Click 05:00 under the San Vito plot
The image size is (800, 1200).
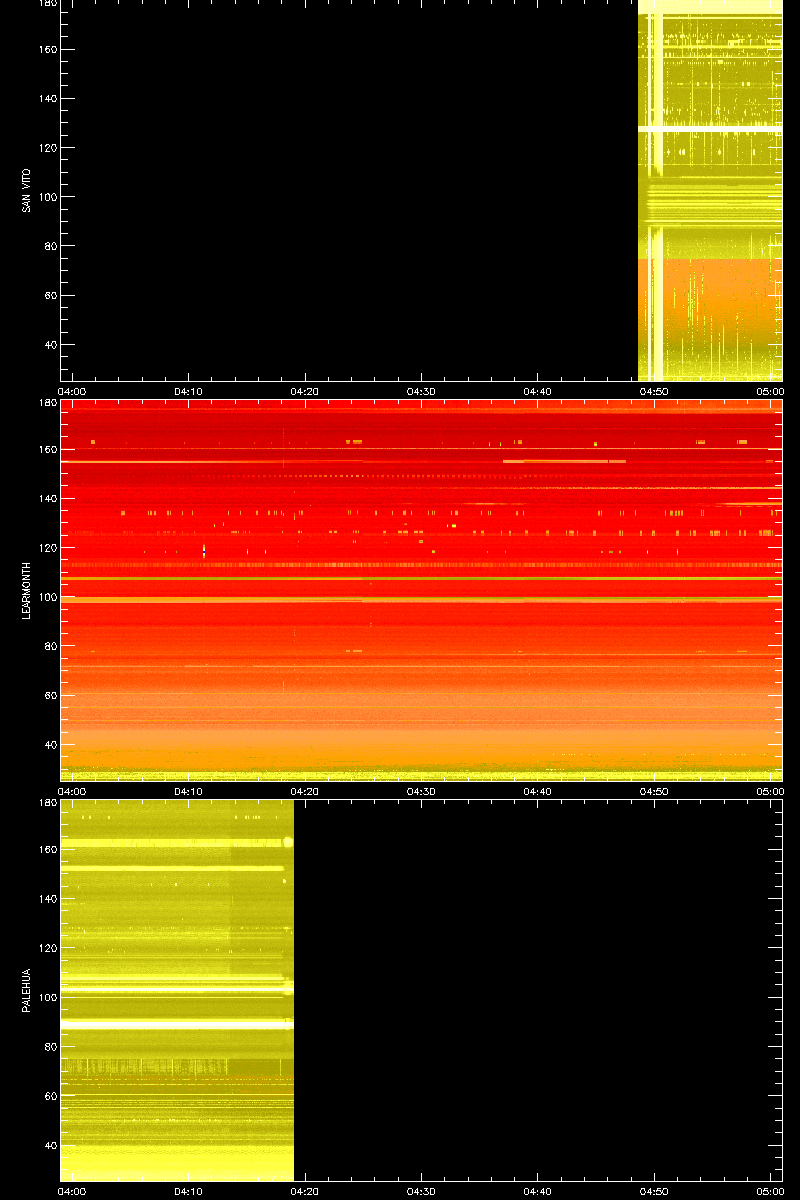click(x=770, y=391)
